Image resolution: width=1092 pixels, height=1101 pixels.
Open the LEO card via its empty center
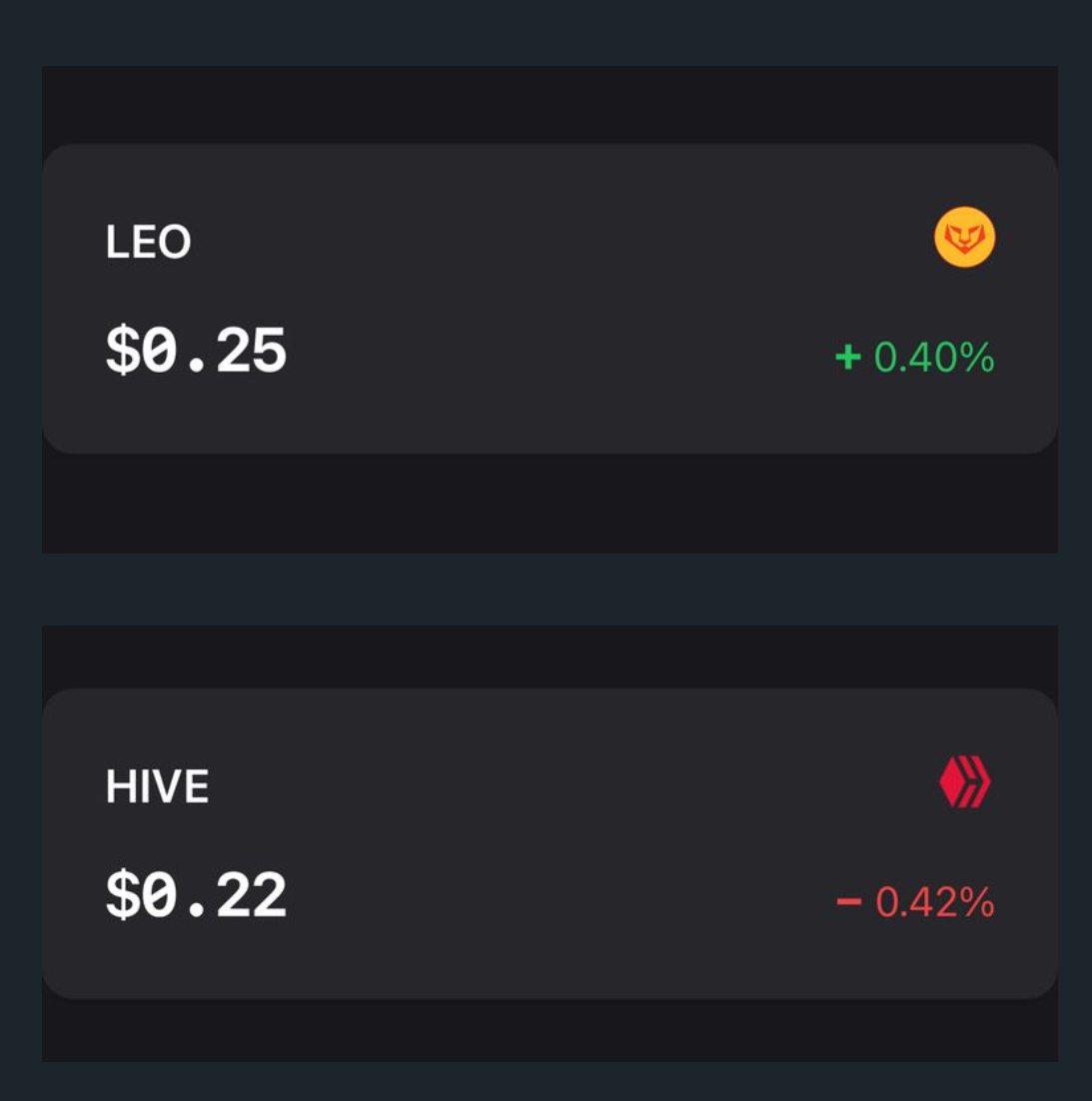pyautogui.click(x=549, y=300)
